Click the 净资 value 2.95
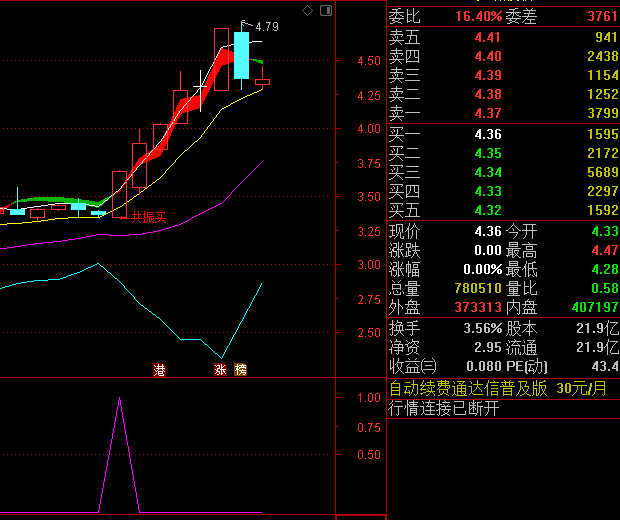620x520 pixels. (488, 348)
